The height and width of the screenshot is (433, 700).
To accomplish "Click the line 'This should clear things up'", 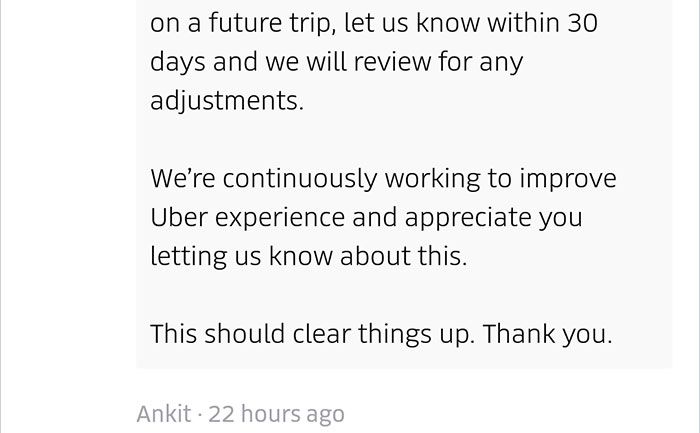I will click(x=312, y=334).
